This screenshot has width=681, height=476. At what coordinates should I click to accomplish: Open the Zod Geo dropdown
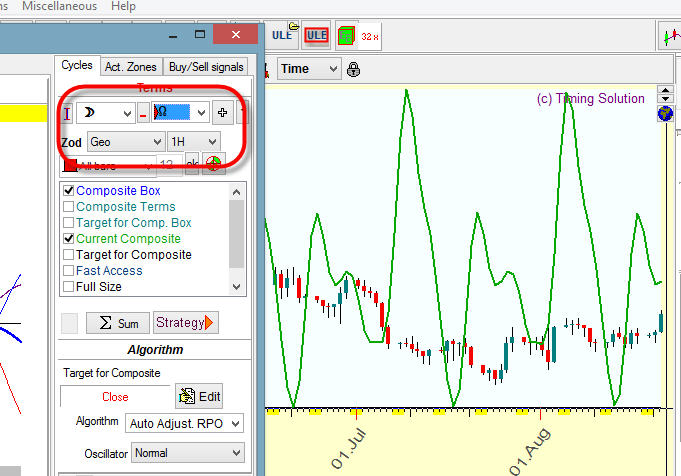(x=125, y=142)
